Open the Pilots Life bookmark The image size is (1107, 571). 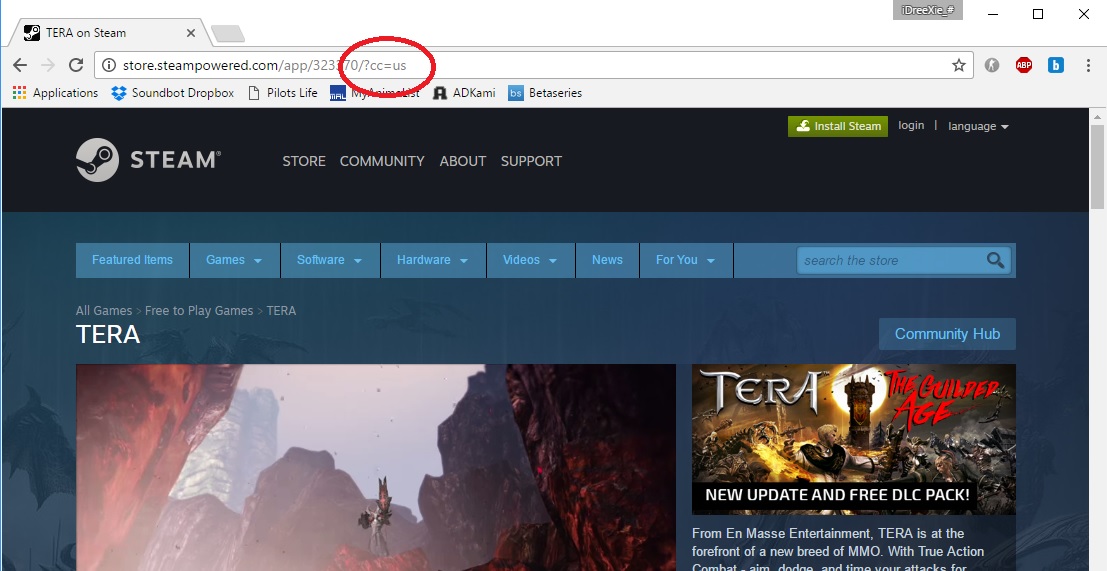[x=282, y=92]
